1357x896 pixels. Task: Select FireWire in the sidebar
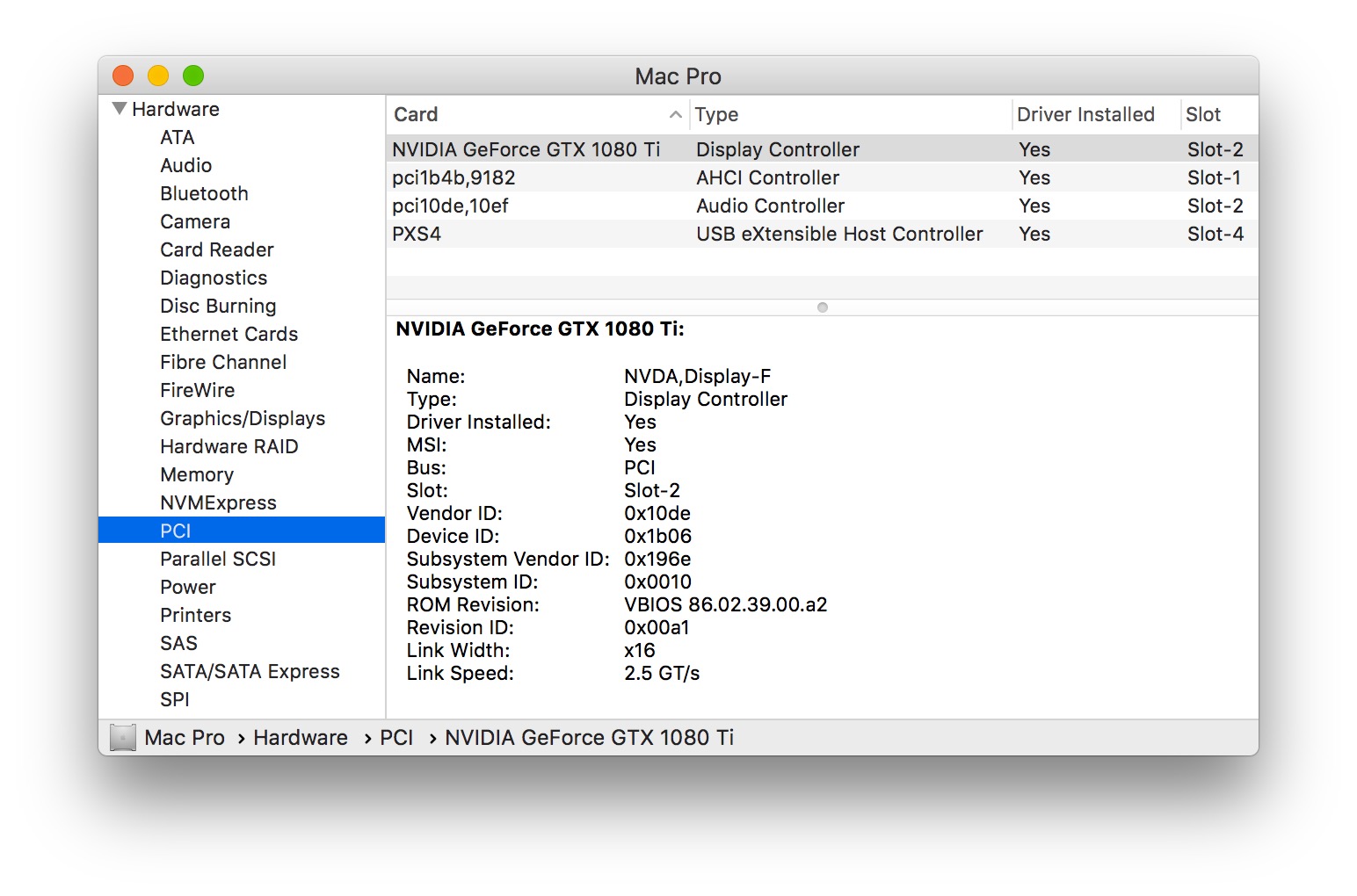[x=197, y=390]
